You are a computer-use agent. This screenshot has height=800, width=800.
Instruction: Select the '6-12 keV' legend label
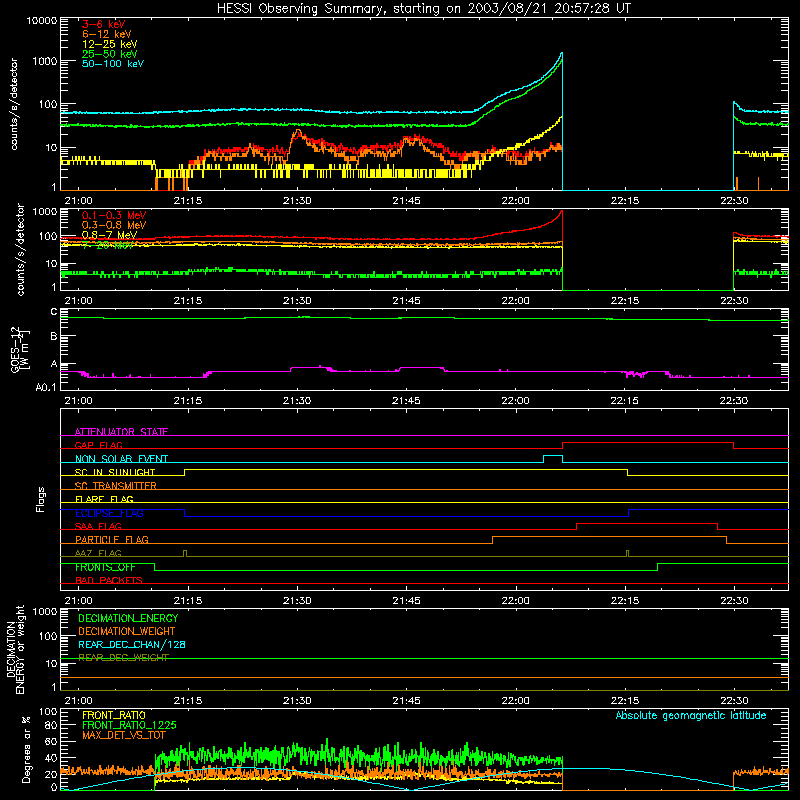point(107,34)
